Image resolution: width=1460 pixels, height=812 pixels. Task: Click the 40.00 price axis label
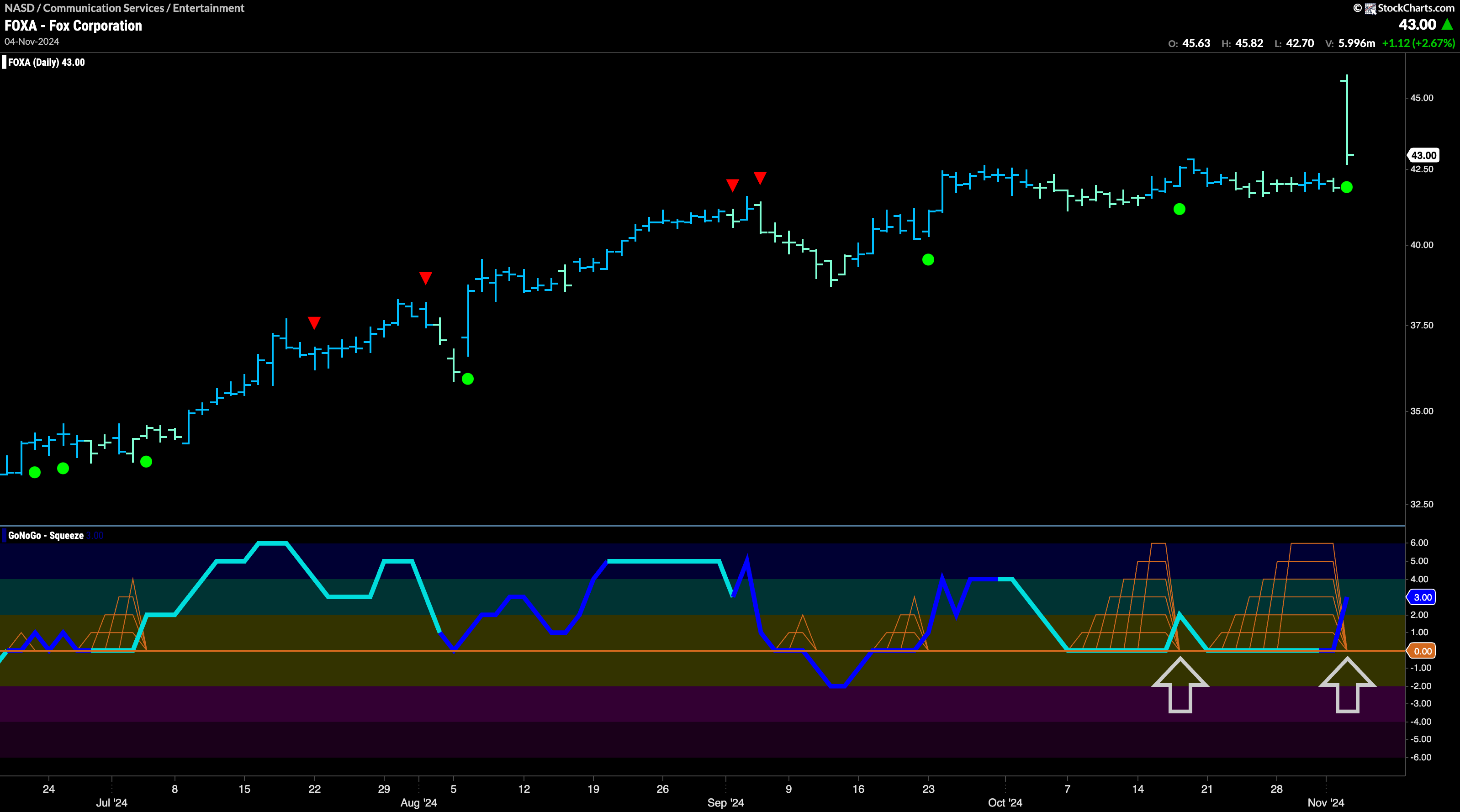point(1422,245)
